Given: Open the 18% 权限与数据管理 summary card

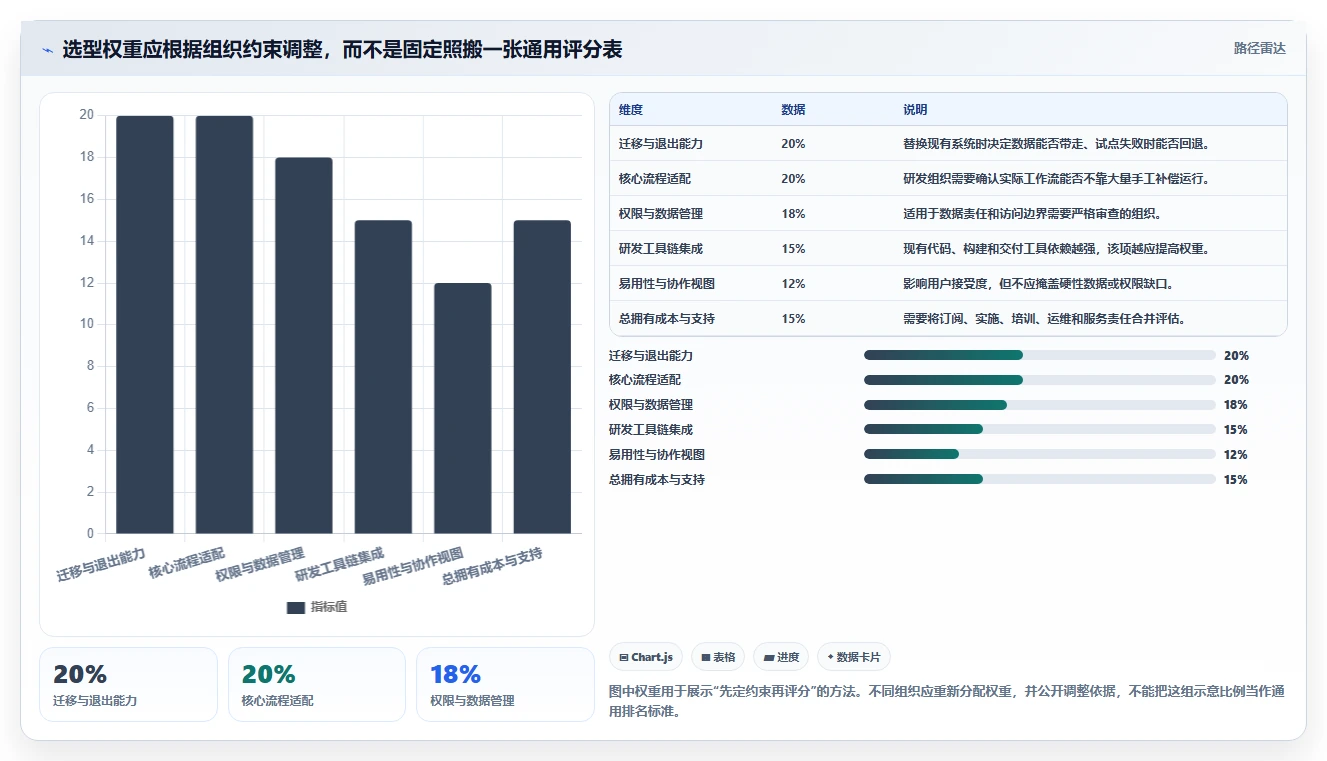Looking at the screenshot, I should [505, 684].
